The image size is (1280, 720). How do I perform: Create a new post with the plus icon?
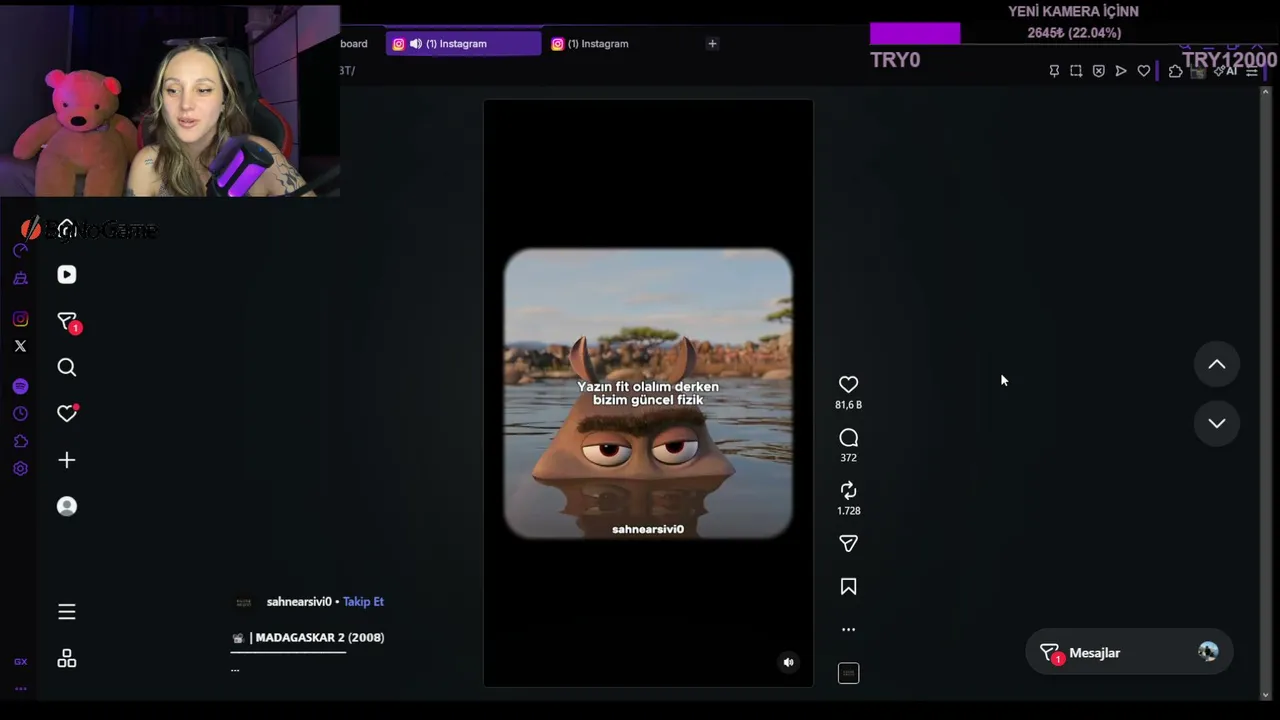[67, 460]
